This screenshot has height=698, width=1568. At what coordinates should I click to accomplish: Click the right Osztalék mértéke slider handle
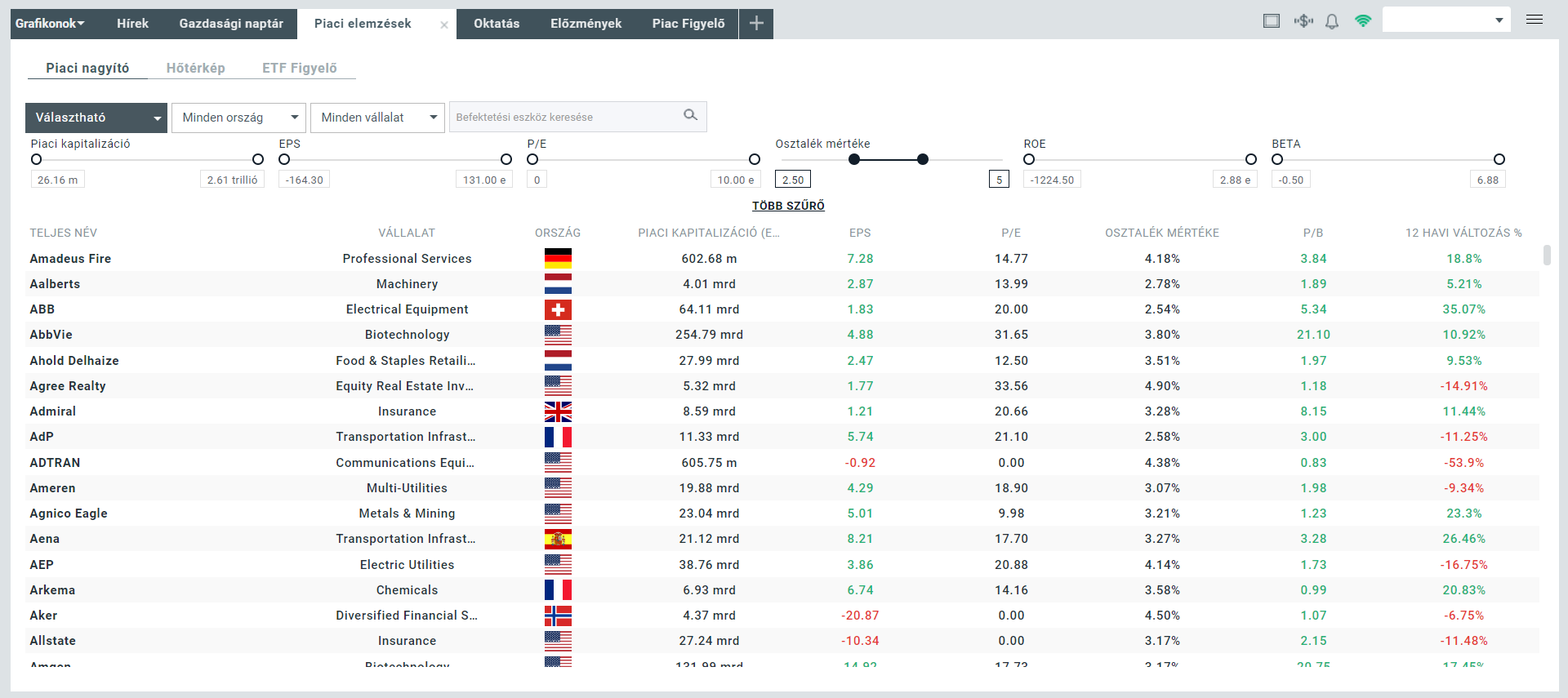[x=922, y=159]
